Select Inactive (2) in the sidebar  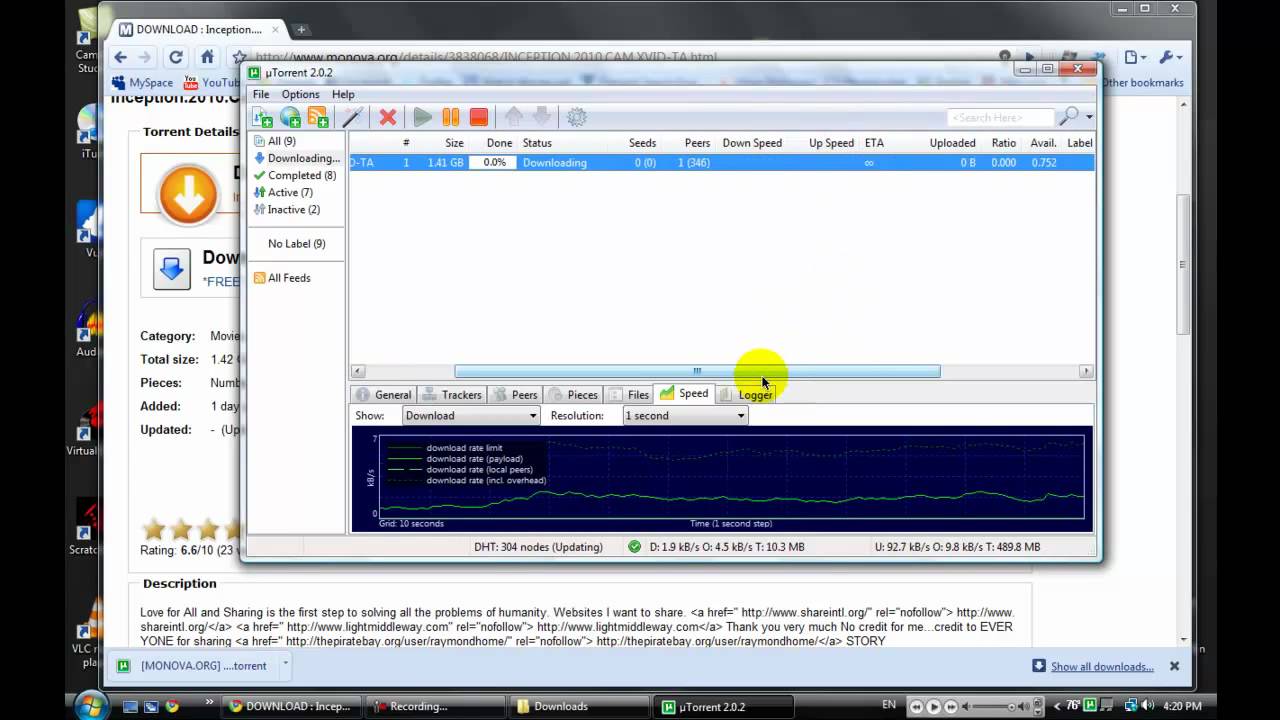(x=287, y=209)
